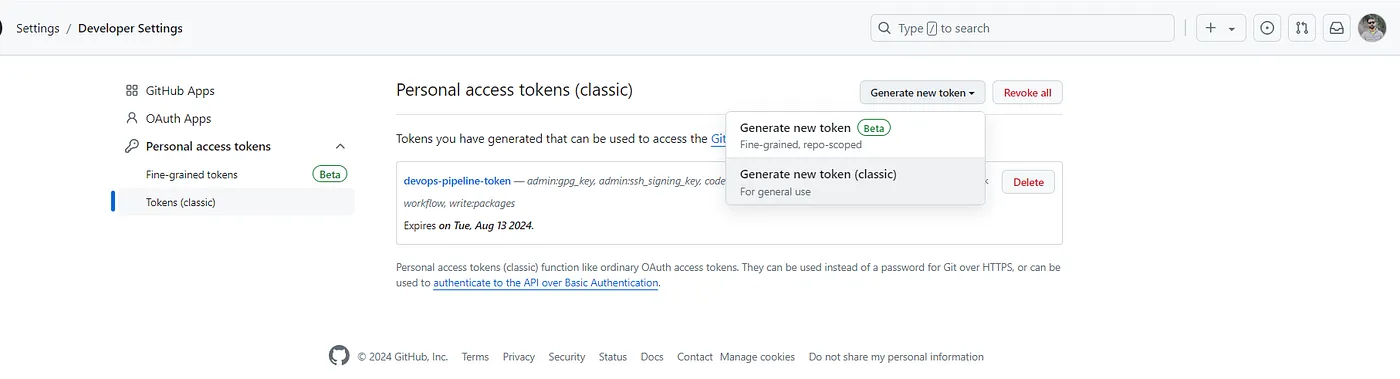Open the issues icon in header
The width and height of the screenshot is (1400, 379).
tap(1267, 28)
